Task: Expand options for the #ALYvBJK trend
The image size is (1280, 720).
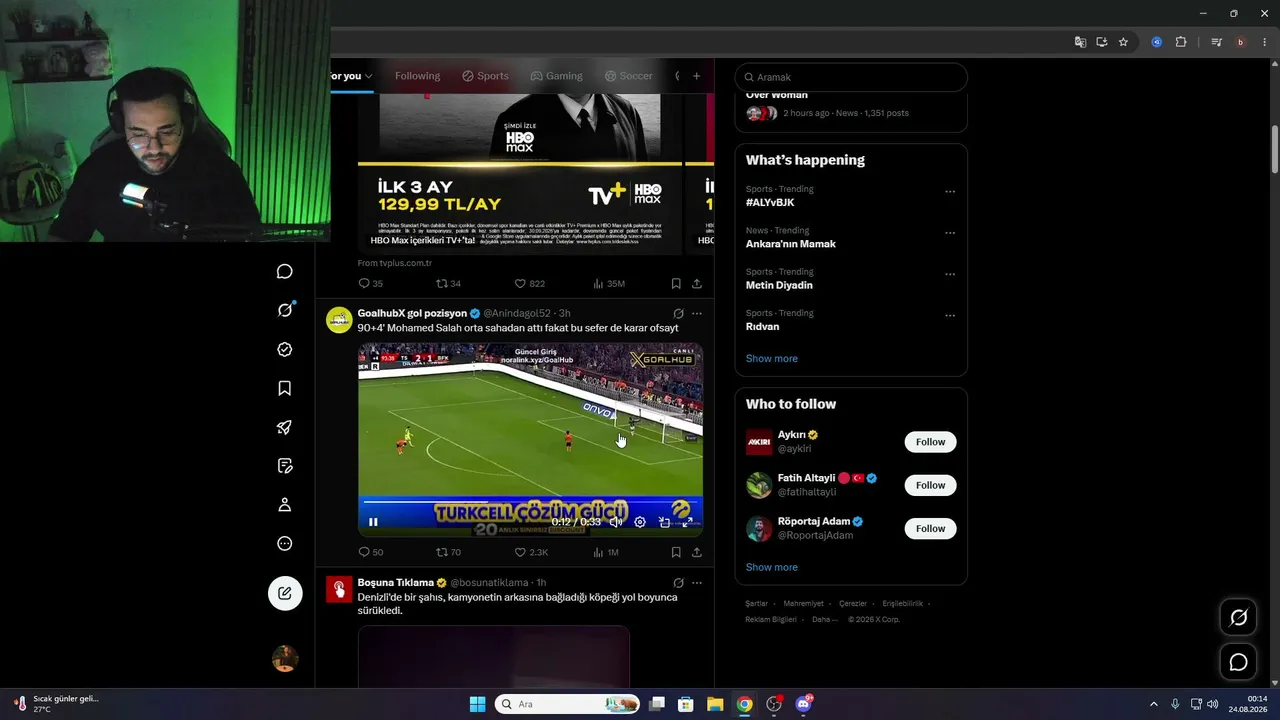Action: tap(950, 192)
